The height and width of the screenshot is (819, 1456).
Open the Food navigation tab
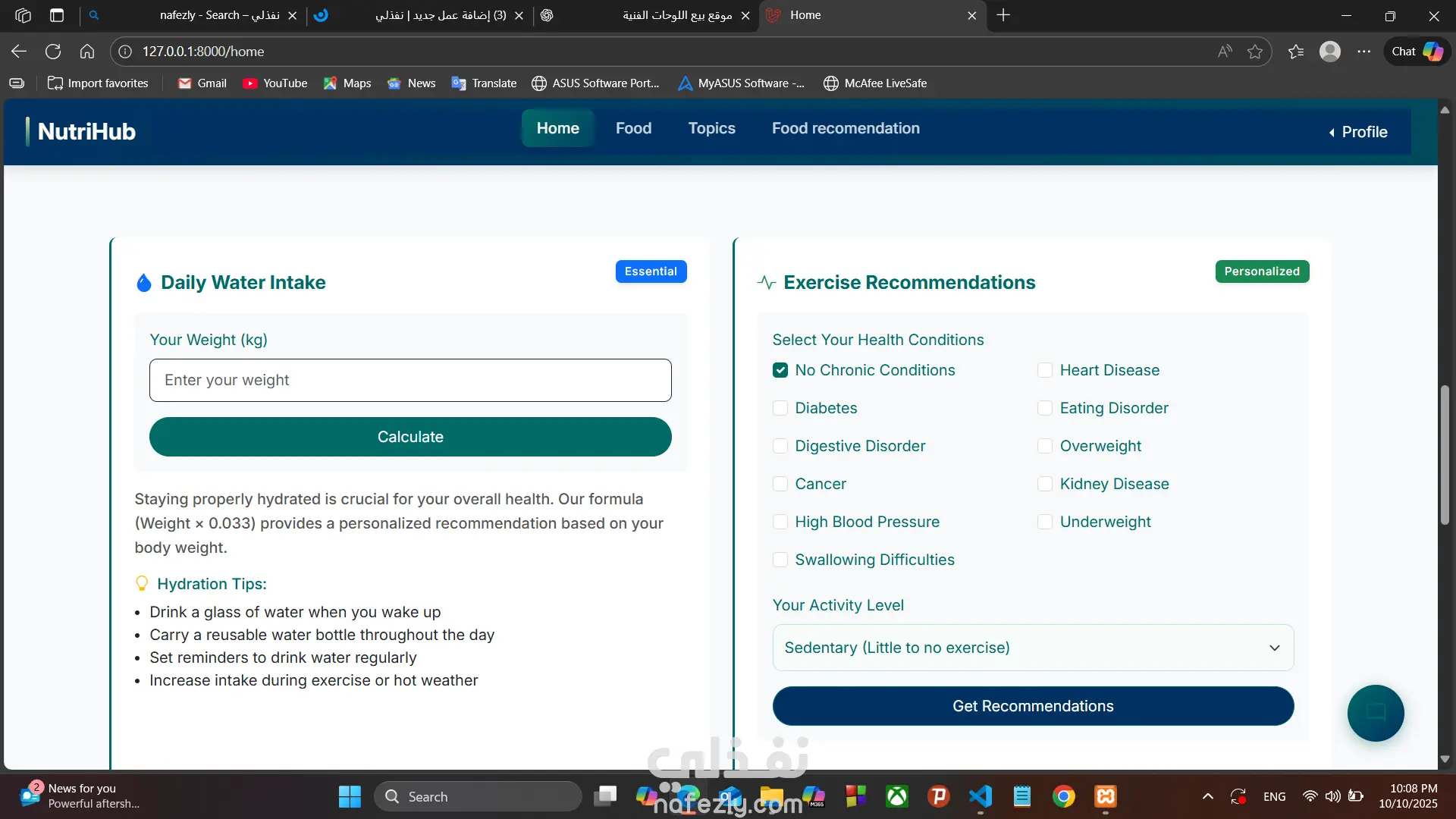[633, 128]
